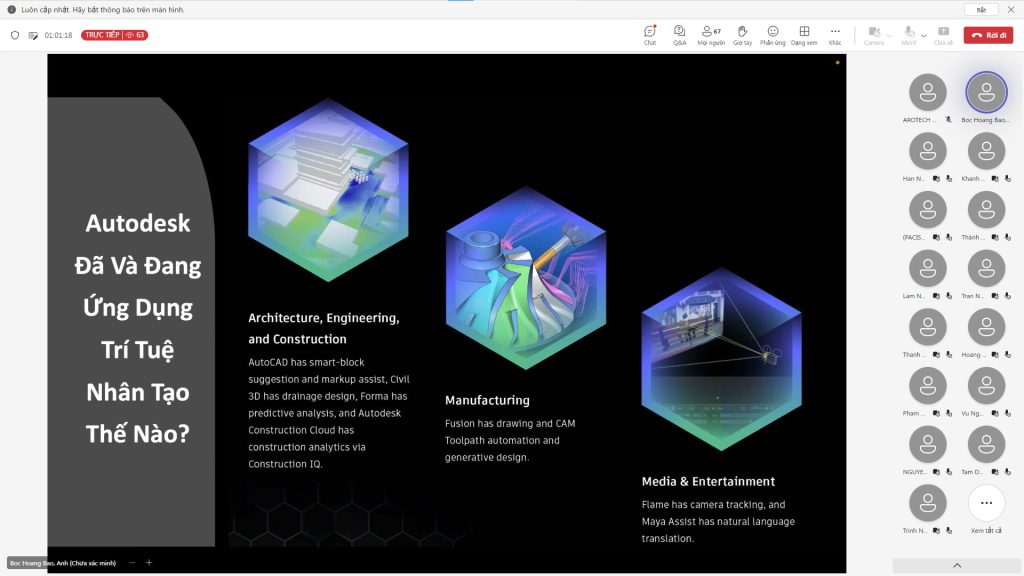The width and height of the screenshot is (1024, 576).
Task: Open the Phản ứng reactions menu
Action: tap(773, 35)
